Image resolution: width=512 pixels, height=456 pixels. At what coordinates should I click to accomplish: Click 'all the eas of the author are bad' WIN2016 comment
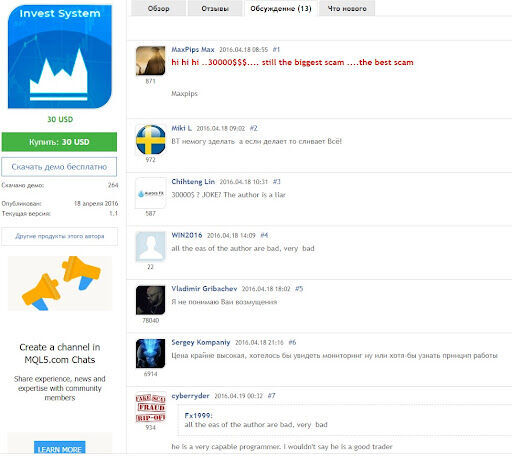point(243,248)
